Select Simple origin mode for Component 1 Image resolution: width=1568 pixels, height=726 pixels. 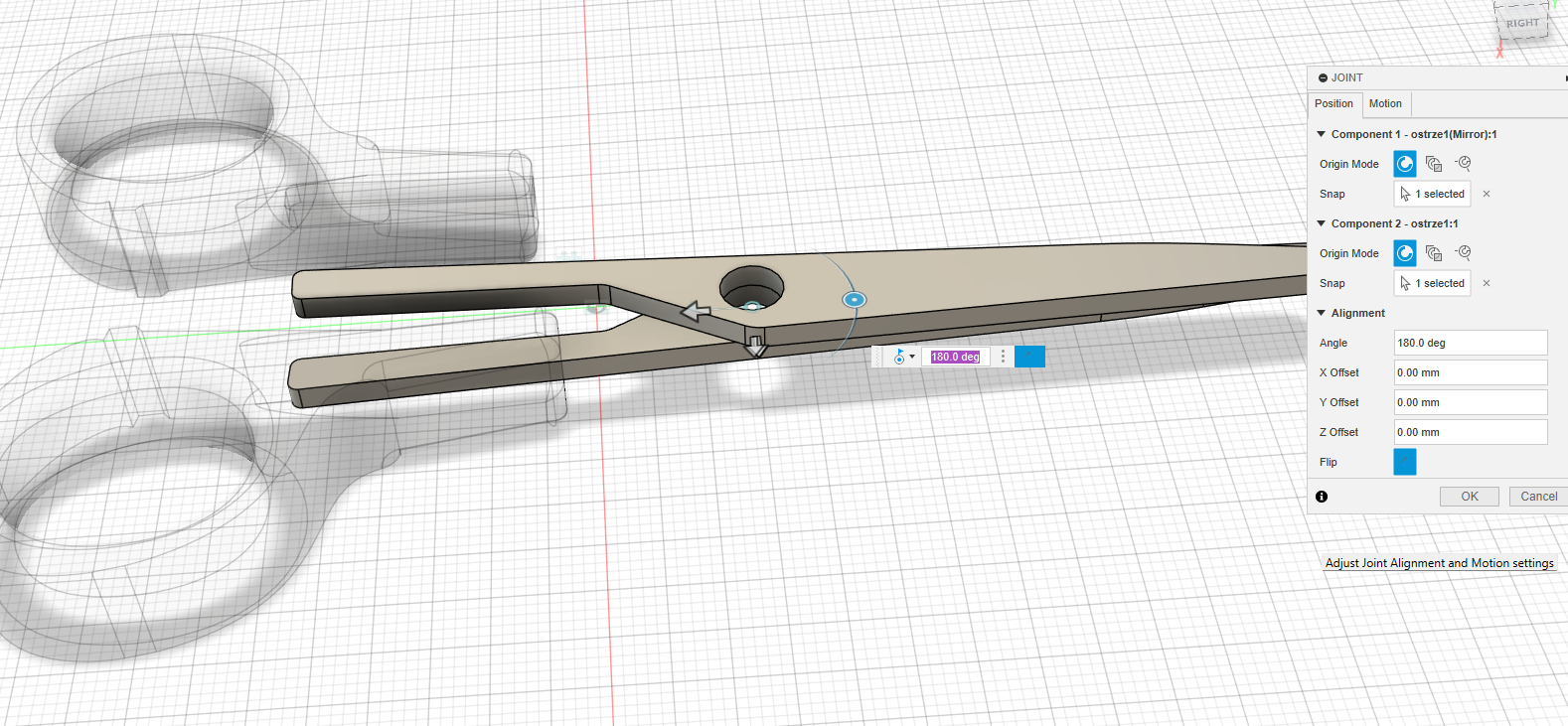point(1405,164)
